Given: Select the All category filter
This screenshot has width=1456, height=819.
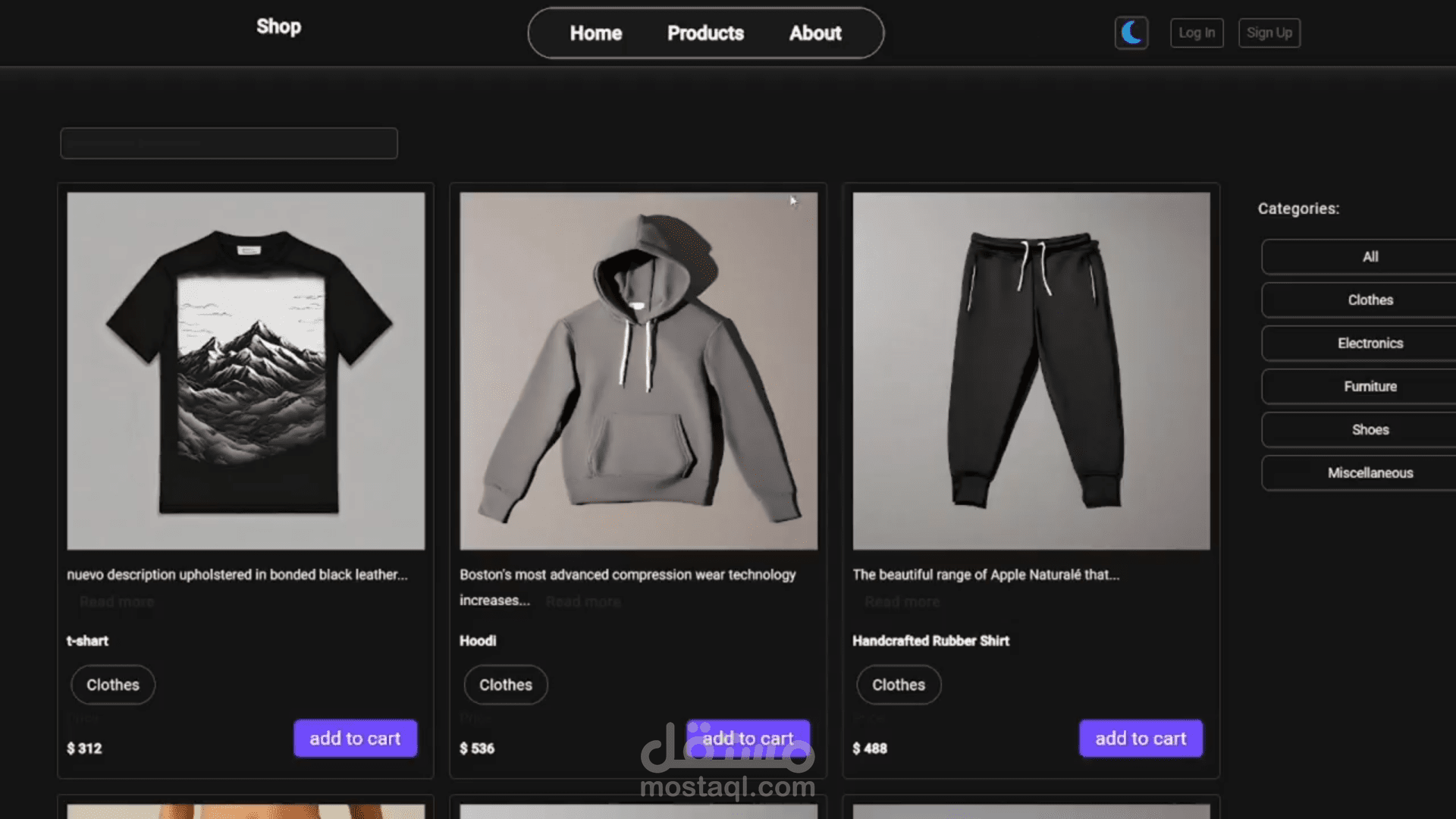Looking at the screenshot, I should pos(1370,256).
